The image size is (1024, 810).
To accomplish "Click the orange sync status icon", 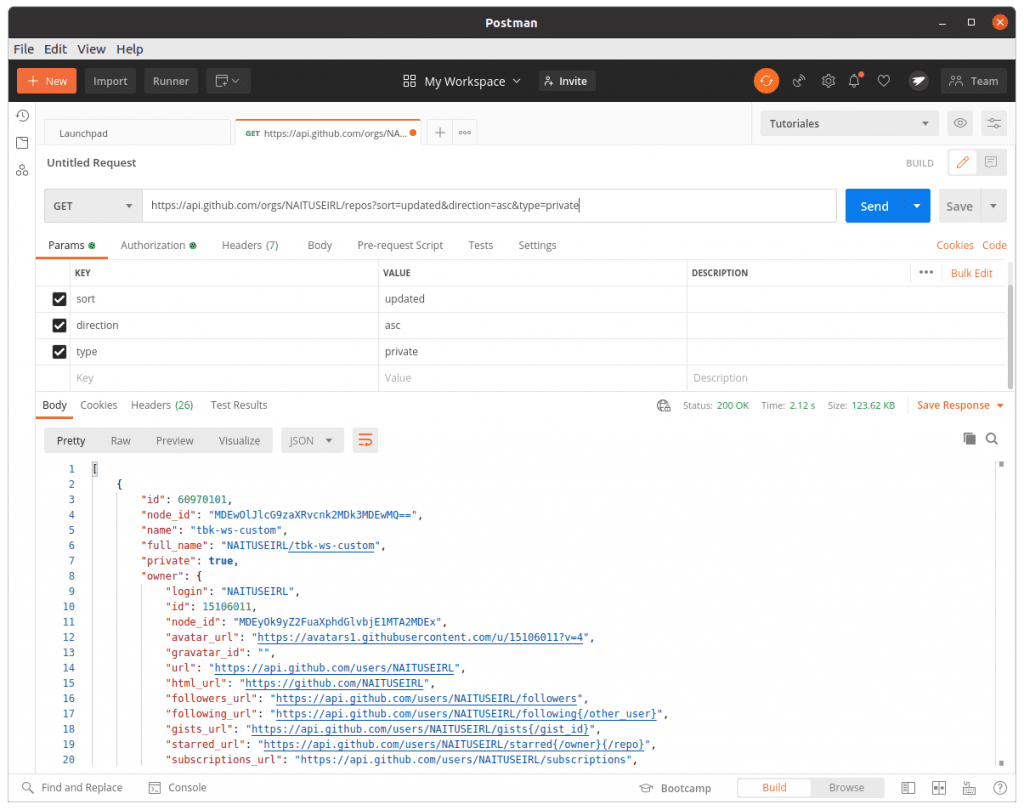I will 766,81.
